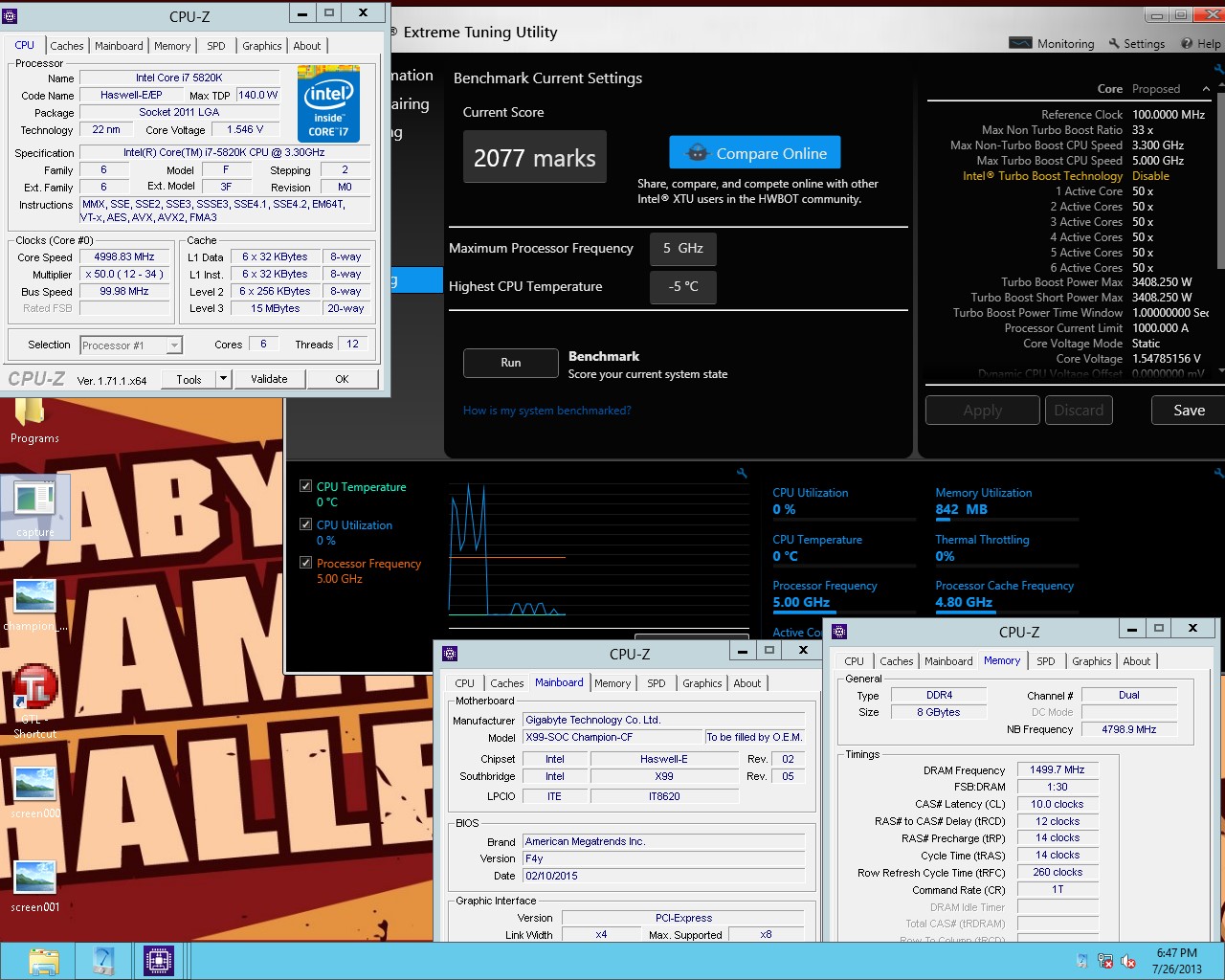This screenshot has width=1225, height=980.
Task: Toggle CPU Temperature graph checkbox
Action: 305,486
